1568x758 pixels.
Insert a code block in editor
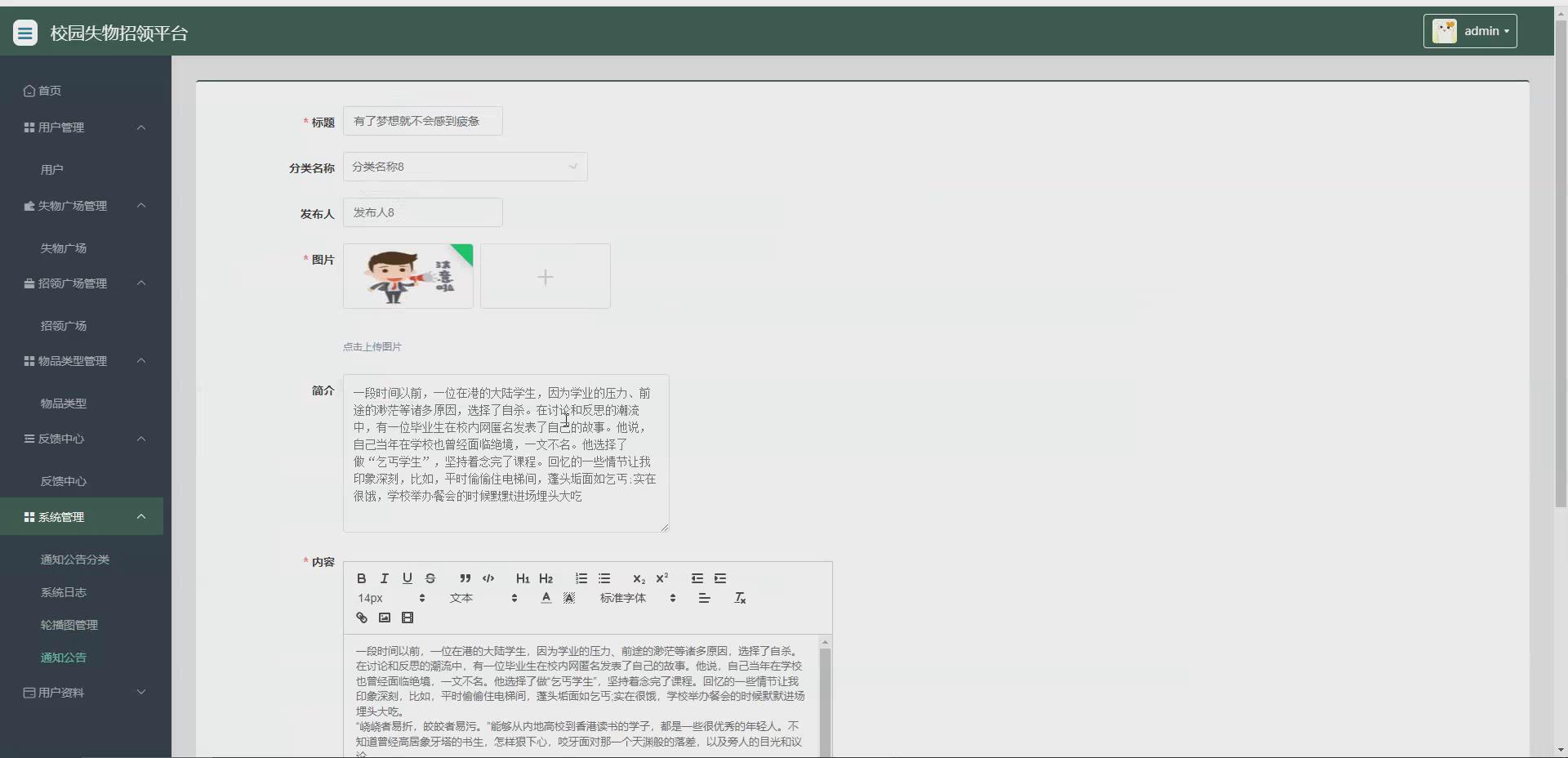(488, 578)
